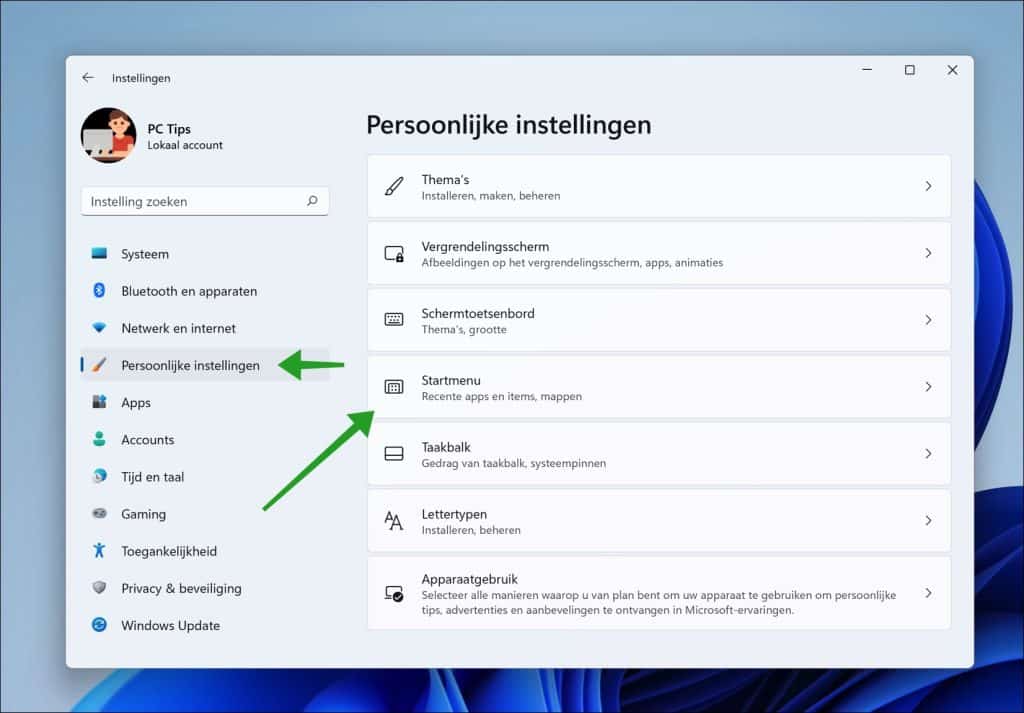This screenshot has height=713, width=1024.
Task: Open Windows Update section
Action: (205, 626)
